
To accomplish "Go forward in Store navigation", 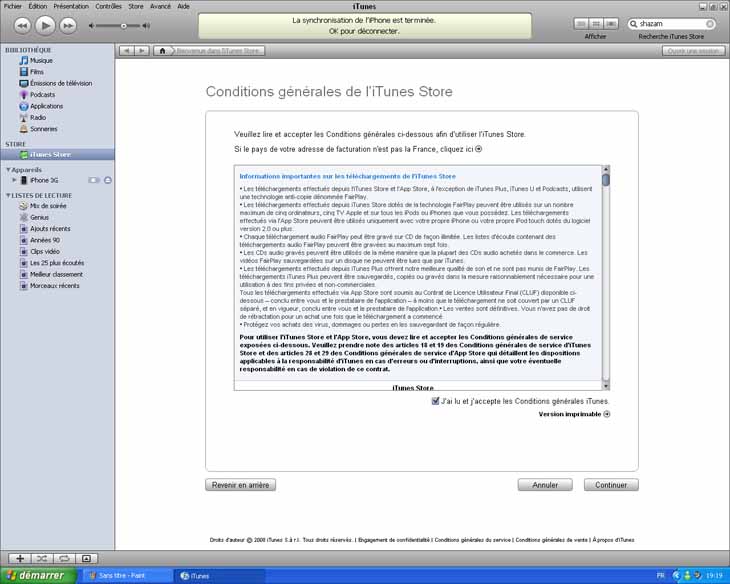I will [142, 51].
